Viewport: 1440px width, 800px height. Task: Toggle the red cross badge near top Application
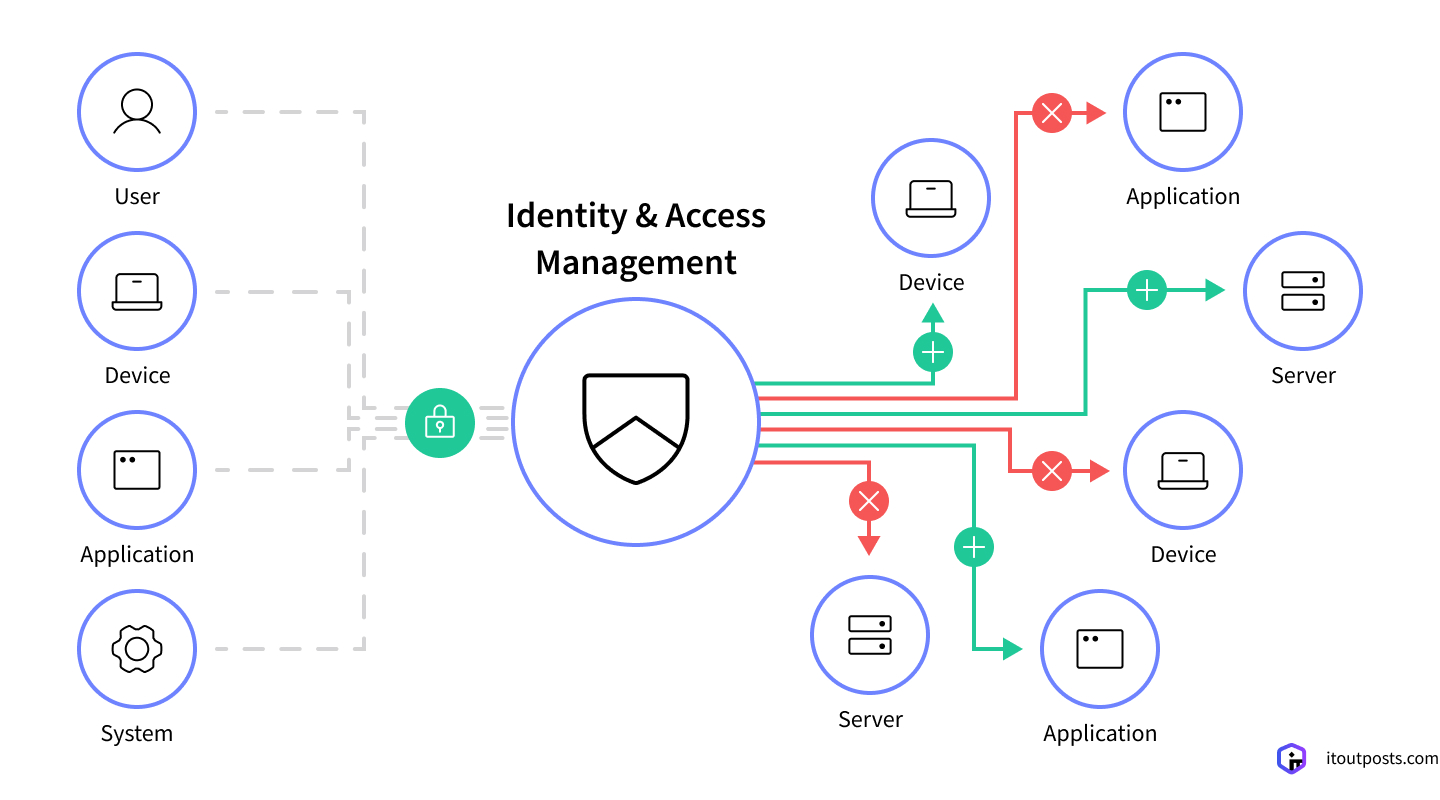[1051, 113]
